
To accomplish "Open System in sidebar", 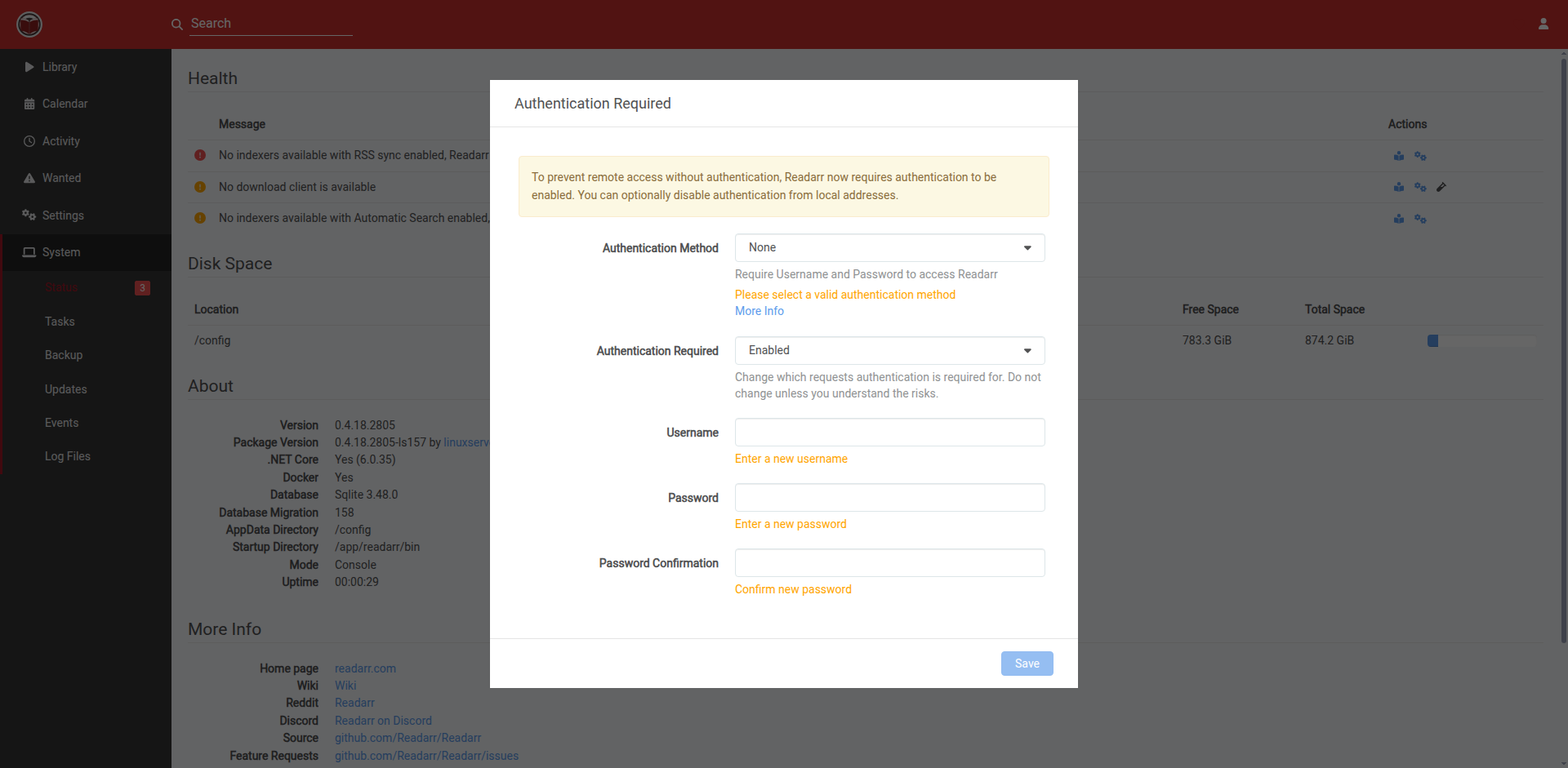I will pos(86,252).
